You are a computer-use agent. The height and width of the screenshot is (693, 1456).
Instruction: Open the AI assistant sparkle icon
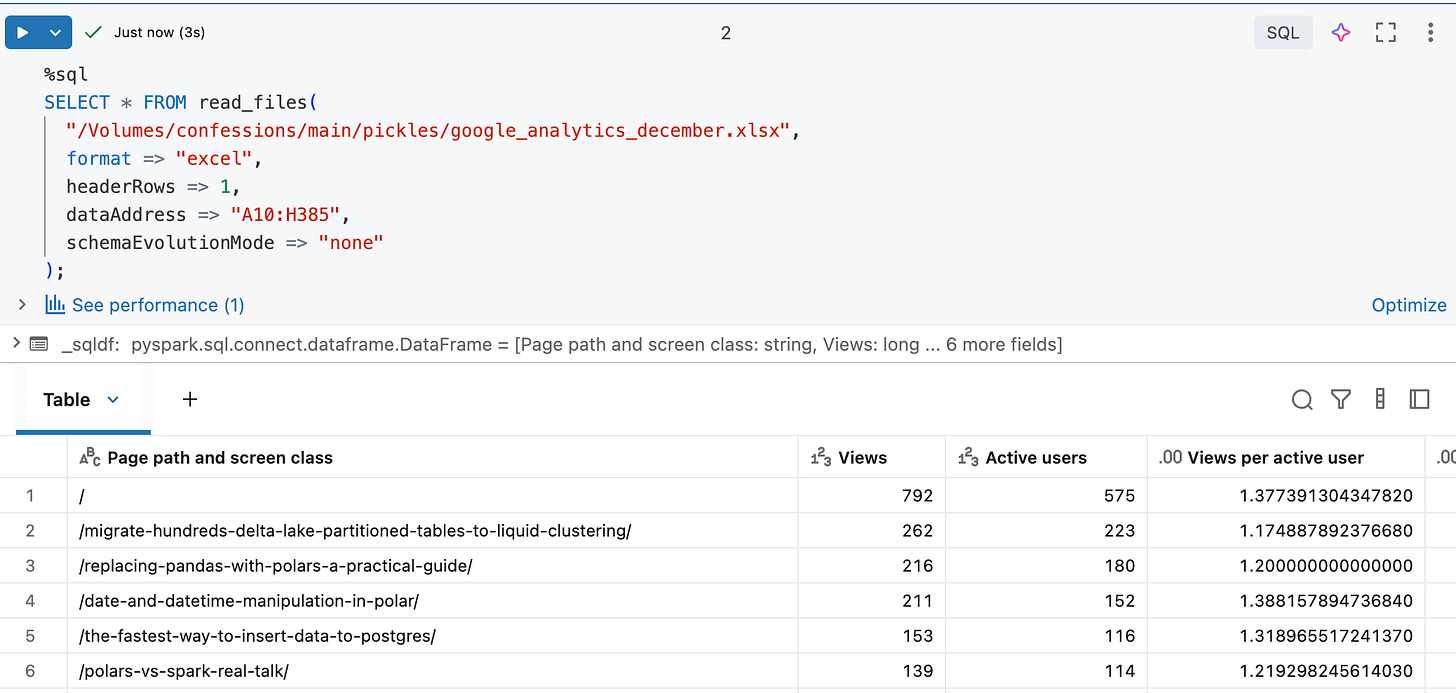1341,32
